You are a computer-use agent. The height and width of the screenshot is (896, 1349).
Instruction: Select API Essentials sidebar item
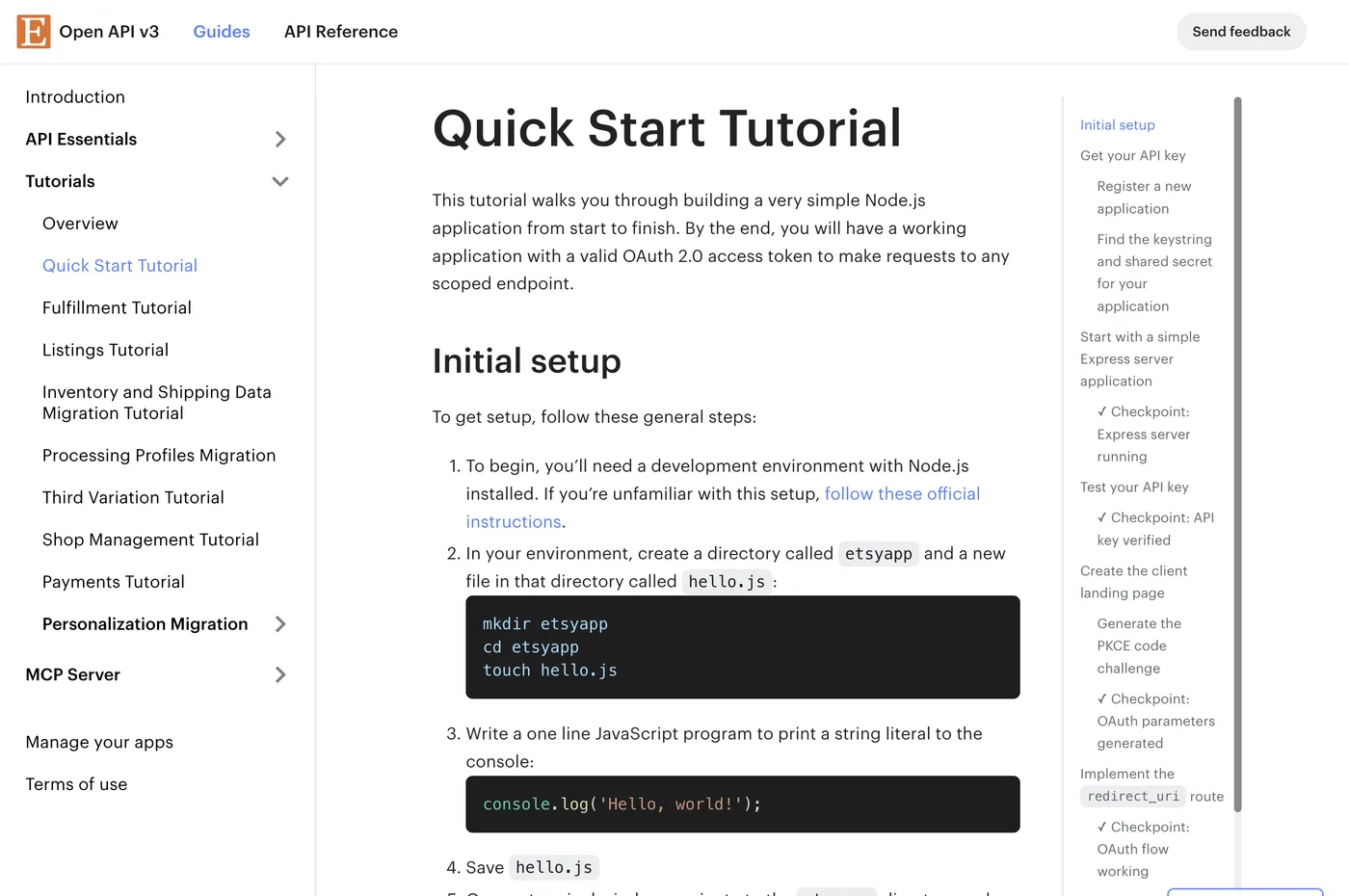(81, 140)
